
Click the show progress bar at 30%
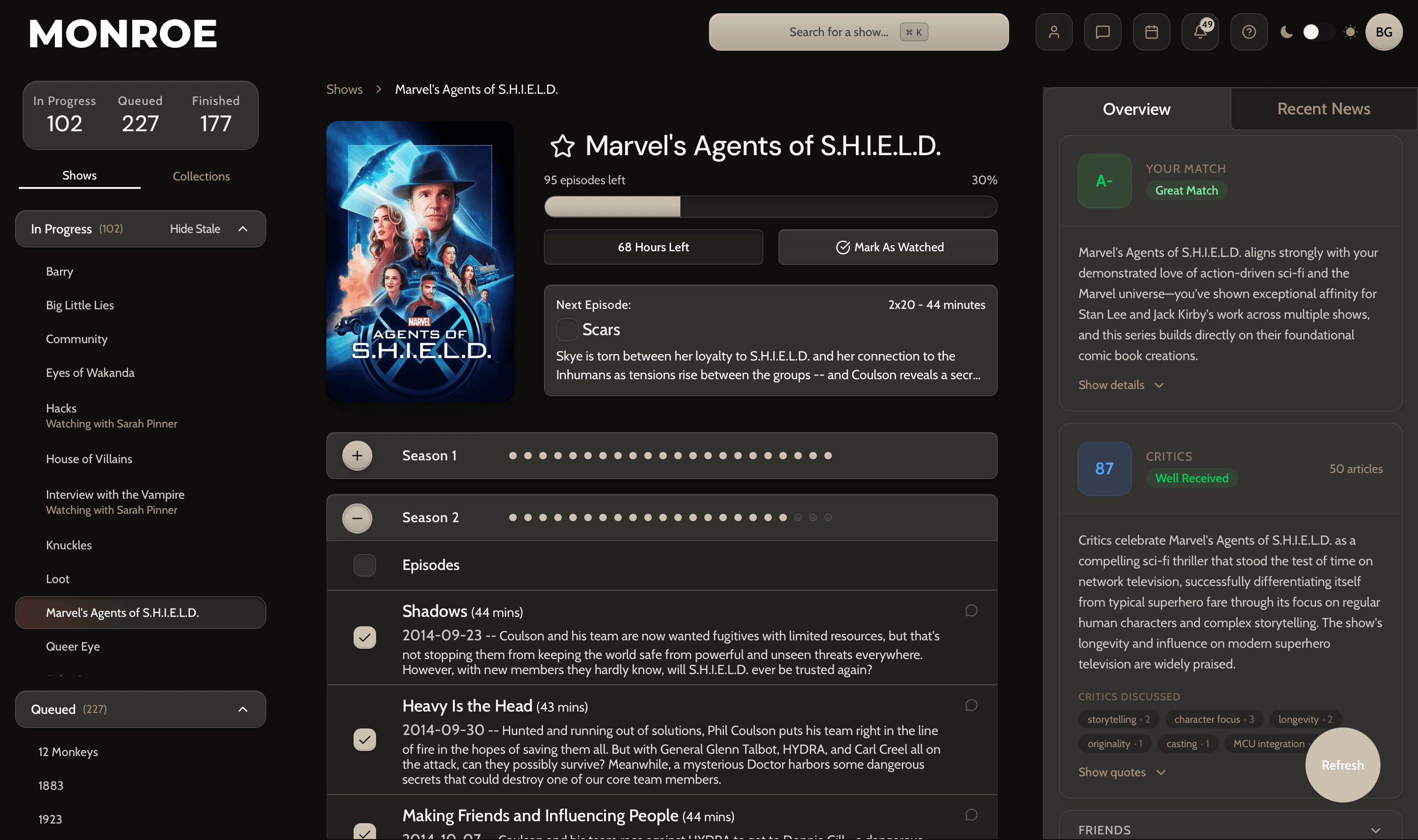point(770,207)
